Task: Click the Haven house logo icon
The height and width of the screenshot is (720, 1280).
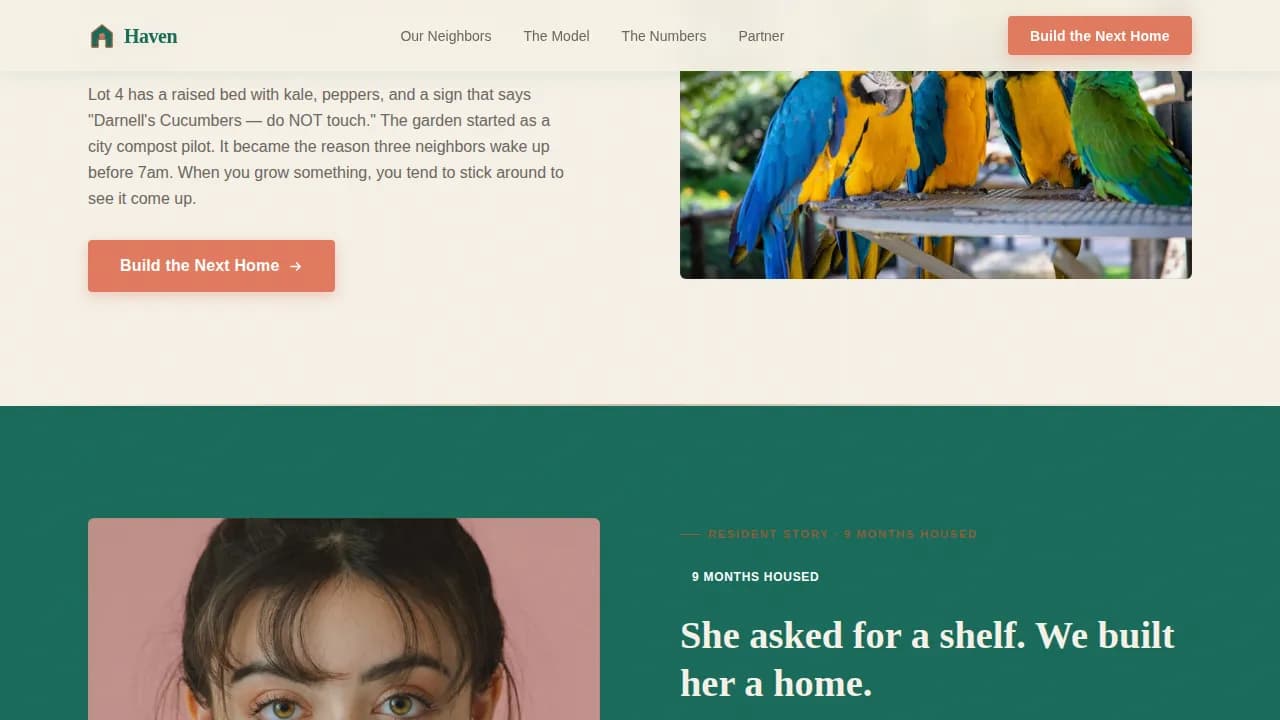Action: pyautogui.click(x=101, y=36)
